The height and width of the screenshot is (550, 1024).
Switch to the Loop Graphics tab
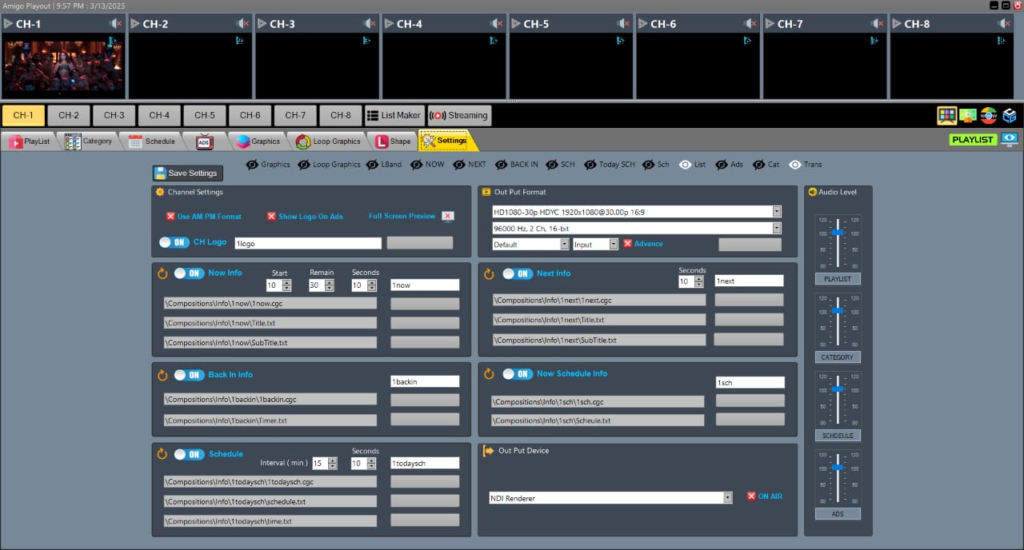[328, 141]
